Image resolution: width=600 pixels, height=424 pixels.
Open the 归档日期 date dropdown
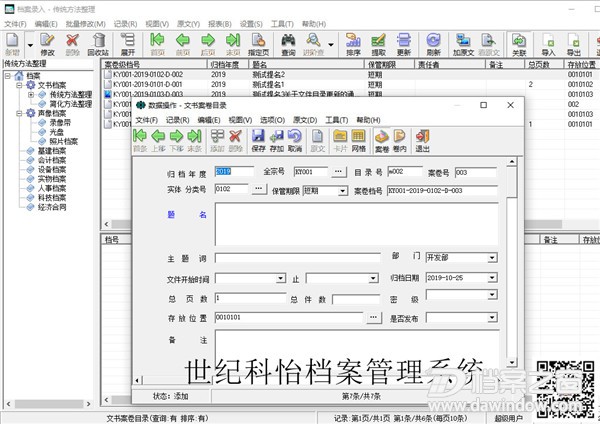point(492,277)
